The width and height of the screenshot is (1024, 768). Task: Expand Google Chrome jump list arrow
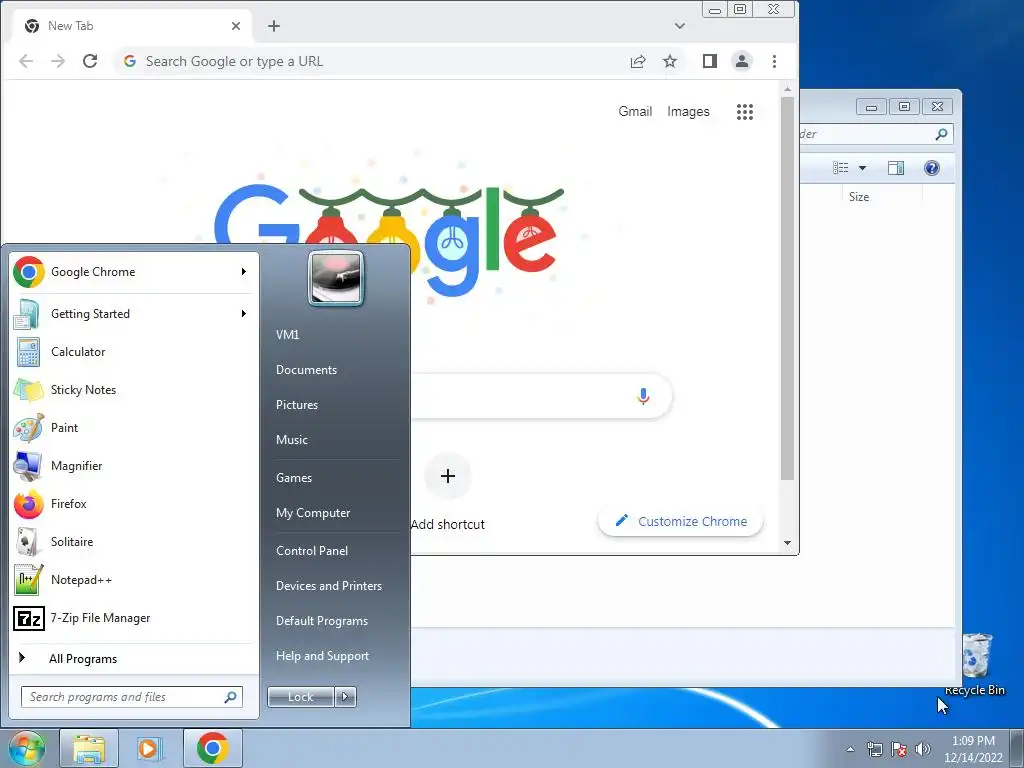click(x=244, y=272)
